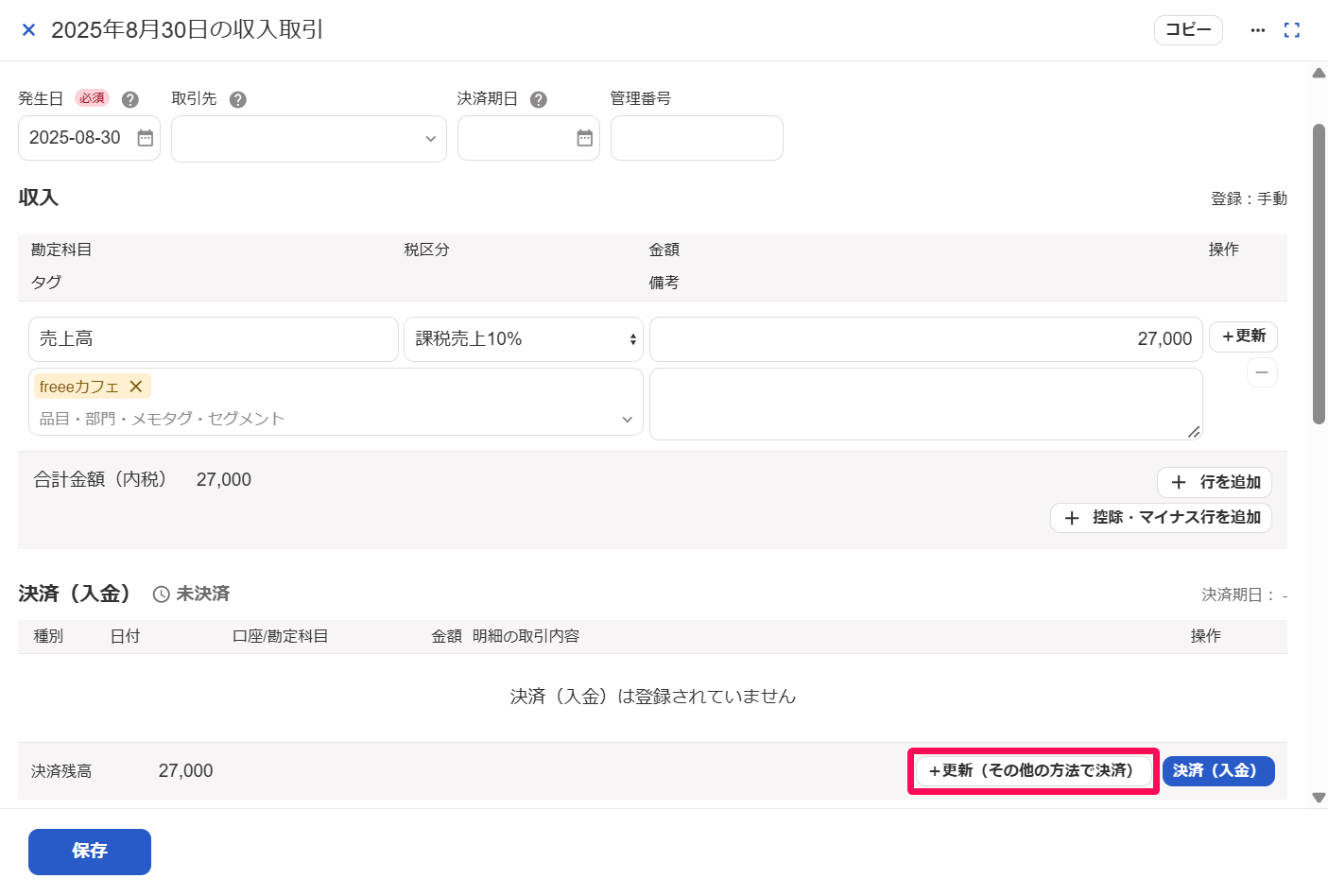
Task: Edit the amount field 27,000
Action: tap(926, 339)
